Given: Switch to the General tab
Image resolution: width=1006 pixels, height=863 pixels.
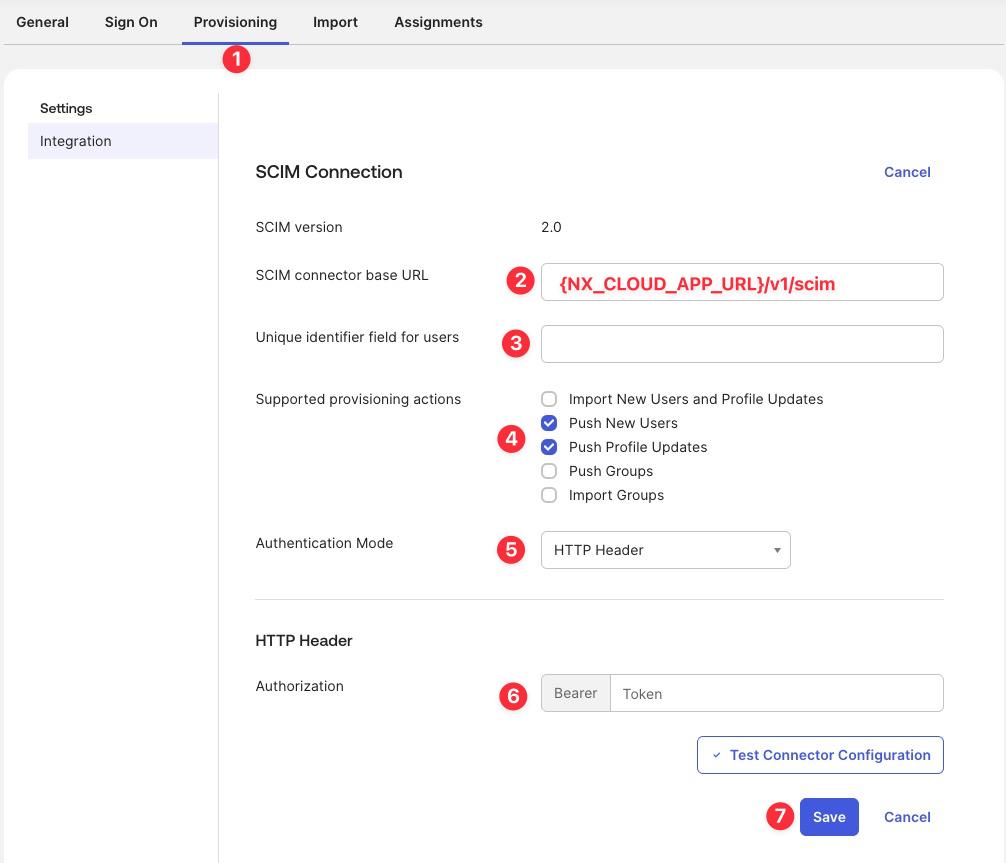Looking at the screenshot, I should click(x=42, y=22).
